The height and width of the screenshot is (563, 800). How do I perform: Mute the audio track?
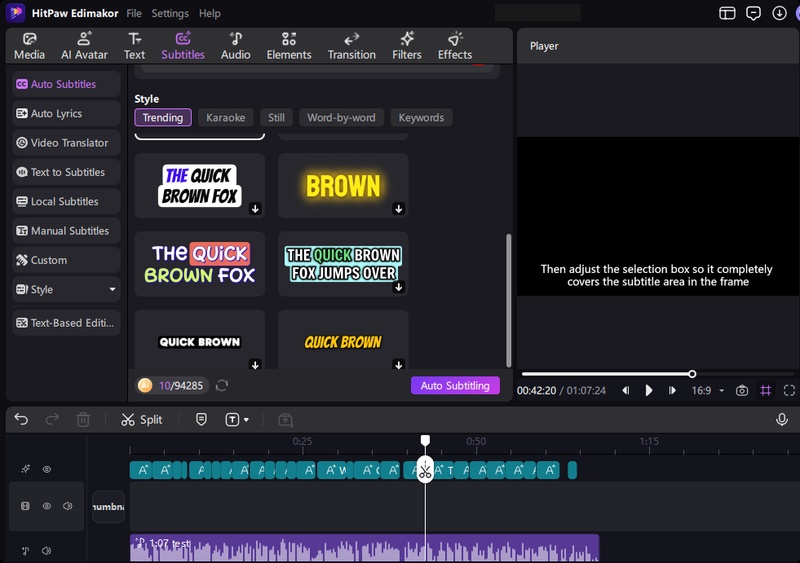46,550
